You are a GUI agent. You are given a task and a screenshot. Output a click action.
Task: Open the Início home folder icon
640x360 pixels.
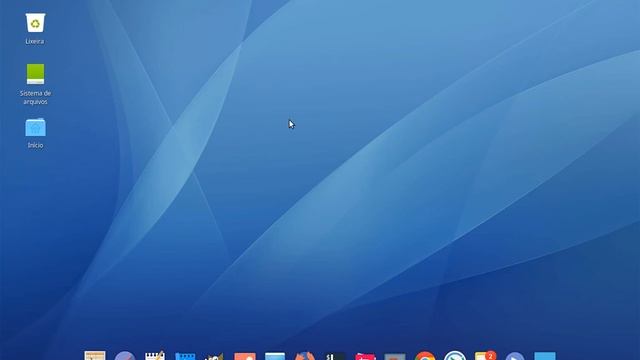pyautogui.click(x=36, y=127)
